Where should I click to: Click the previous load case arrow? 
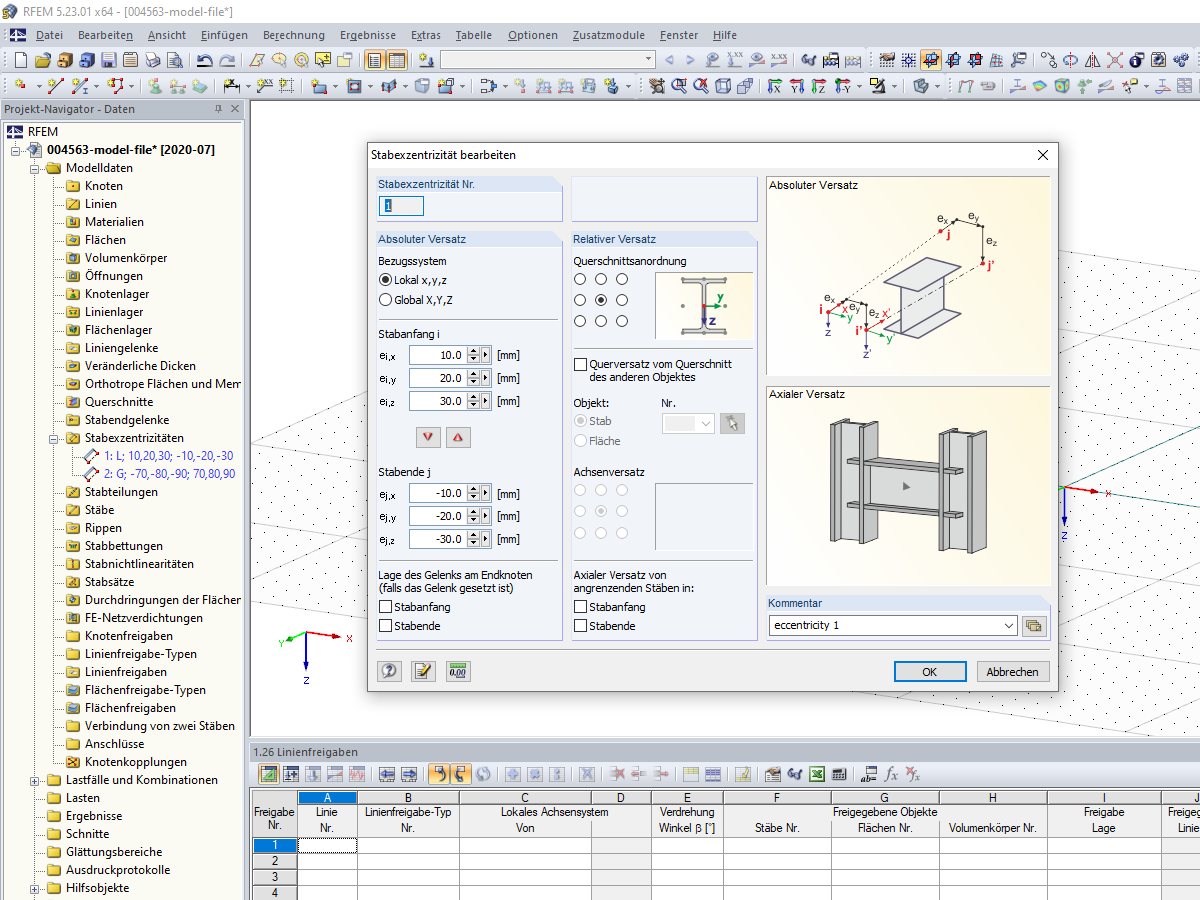coord(670,60)
